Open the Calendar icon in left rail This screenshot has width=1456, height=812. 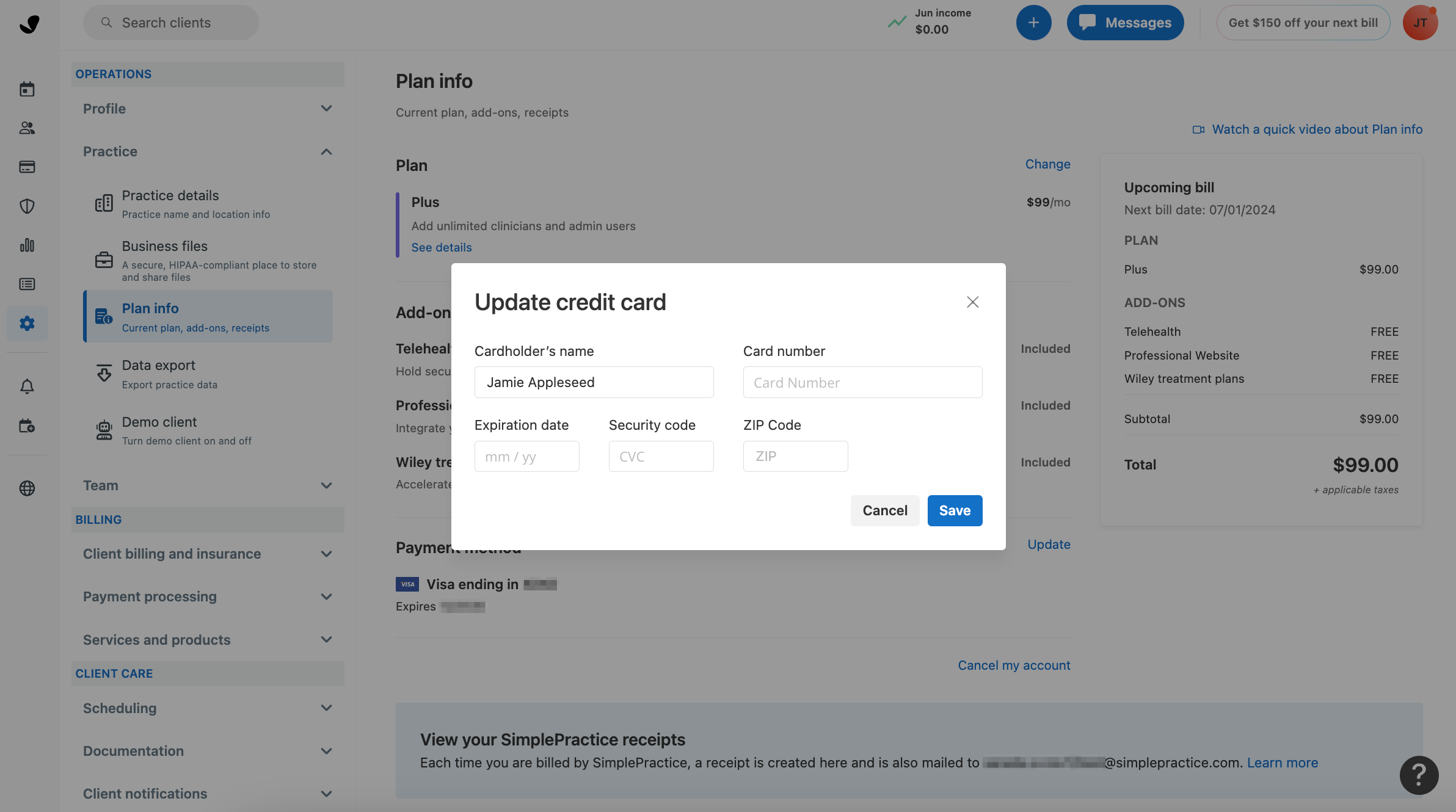tap(27, 89)
